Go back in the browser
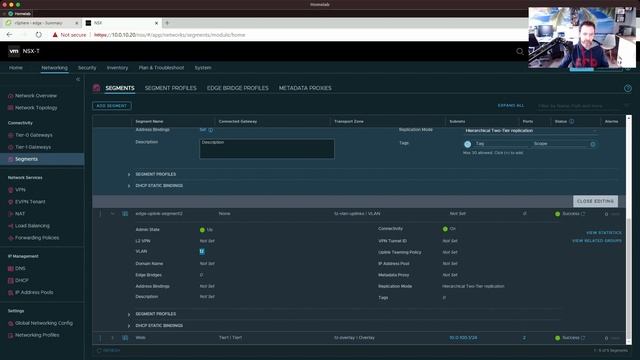The image size is (640, 360). [9, 35]
